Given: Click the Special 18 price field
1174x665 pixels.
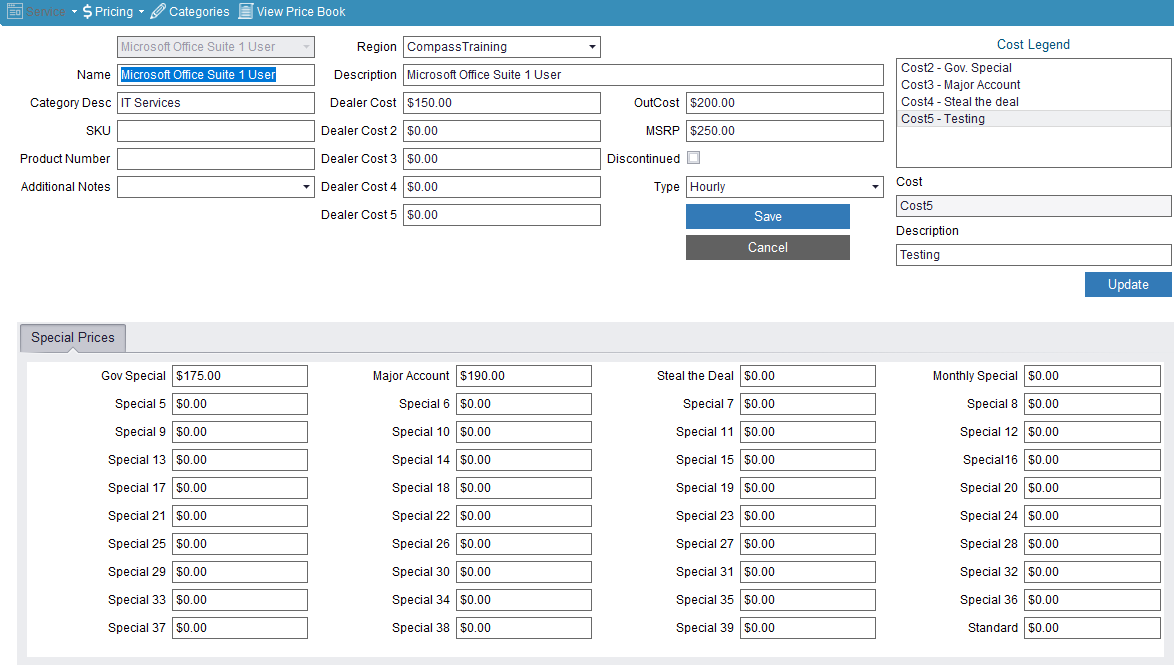Looking at the screenshot, I should pos(523,488).
